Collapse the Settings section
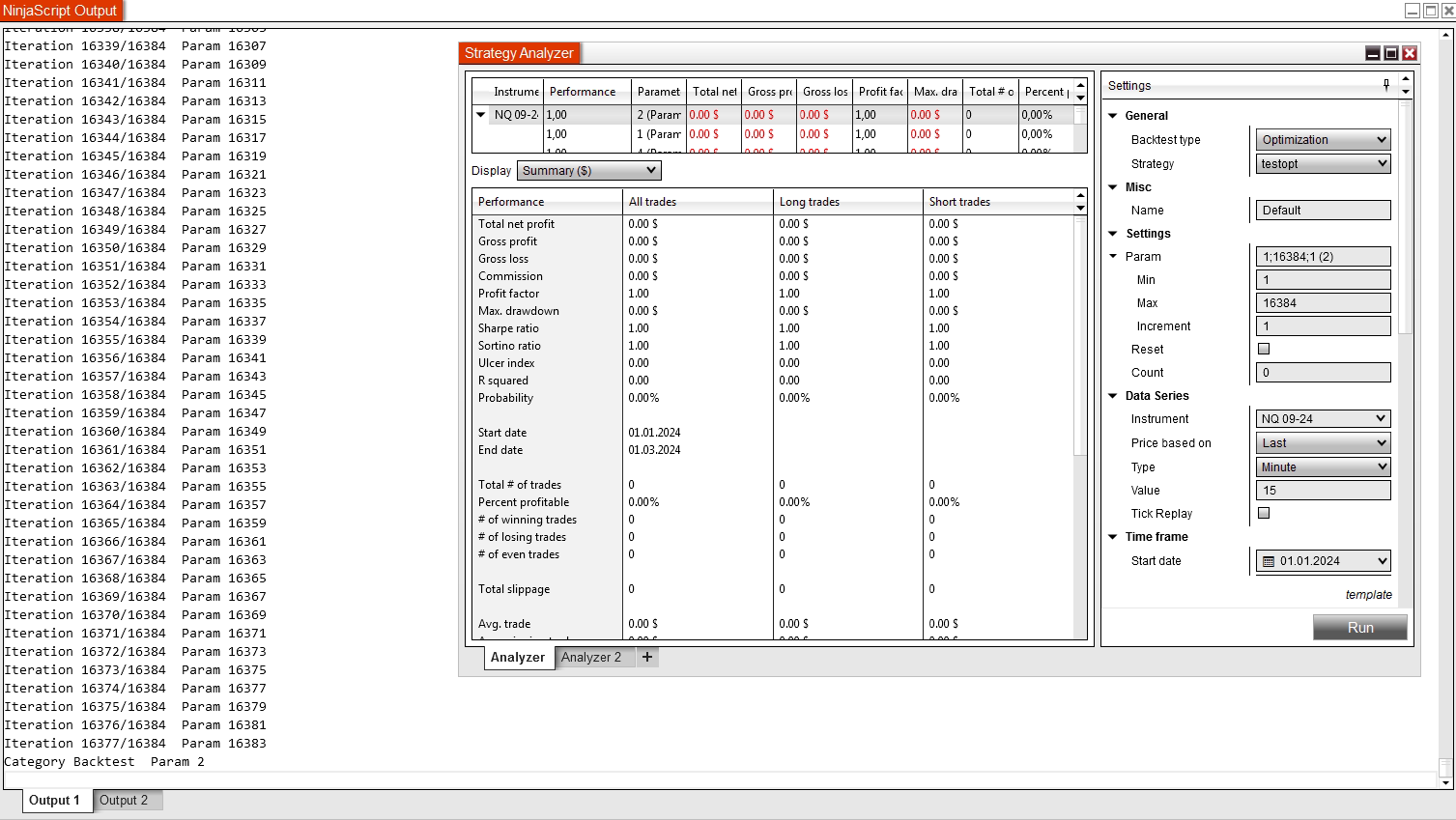Screen dimensions: 1456x820 tap(1113, 234)
